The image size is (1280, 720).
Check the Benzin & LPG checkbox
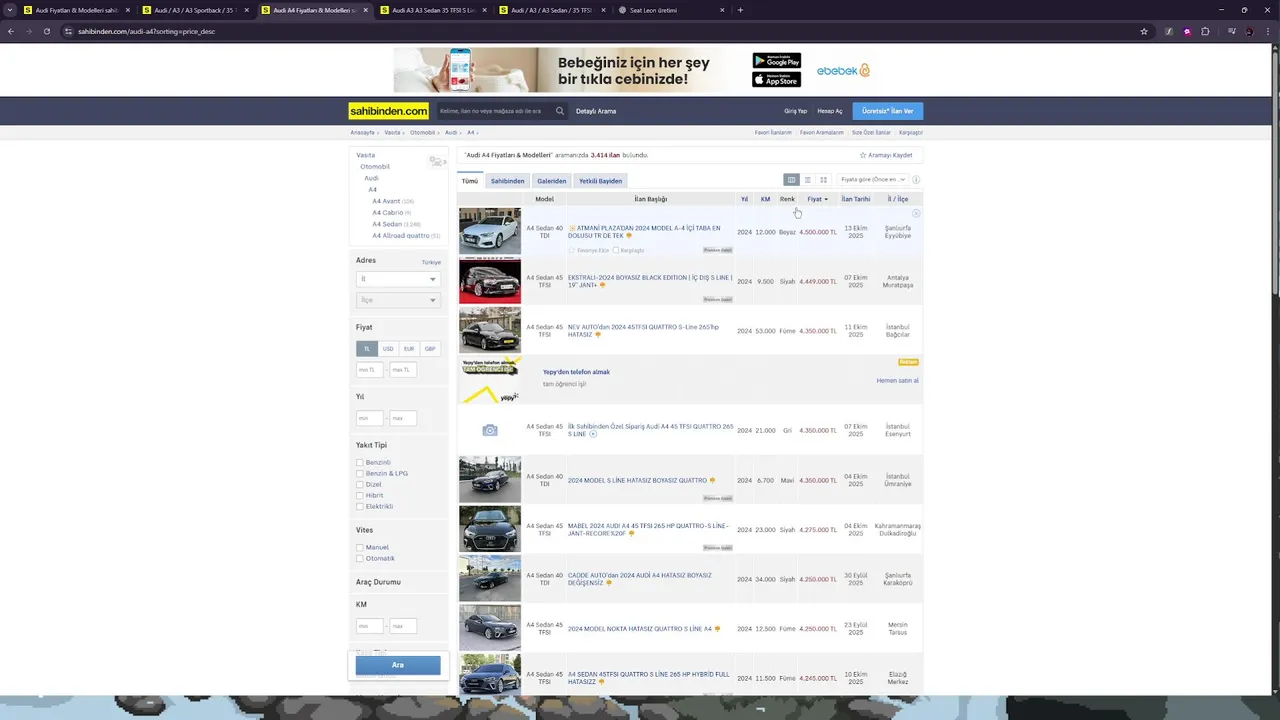[360, 474]
